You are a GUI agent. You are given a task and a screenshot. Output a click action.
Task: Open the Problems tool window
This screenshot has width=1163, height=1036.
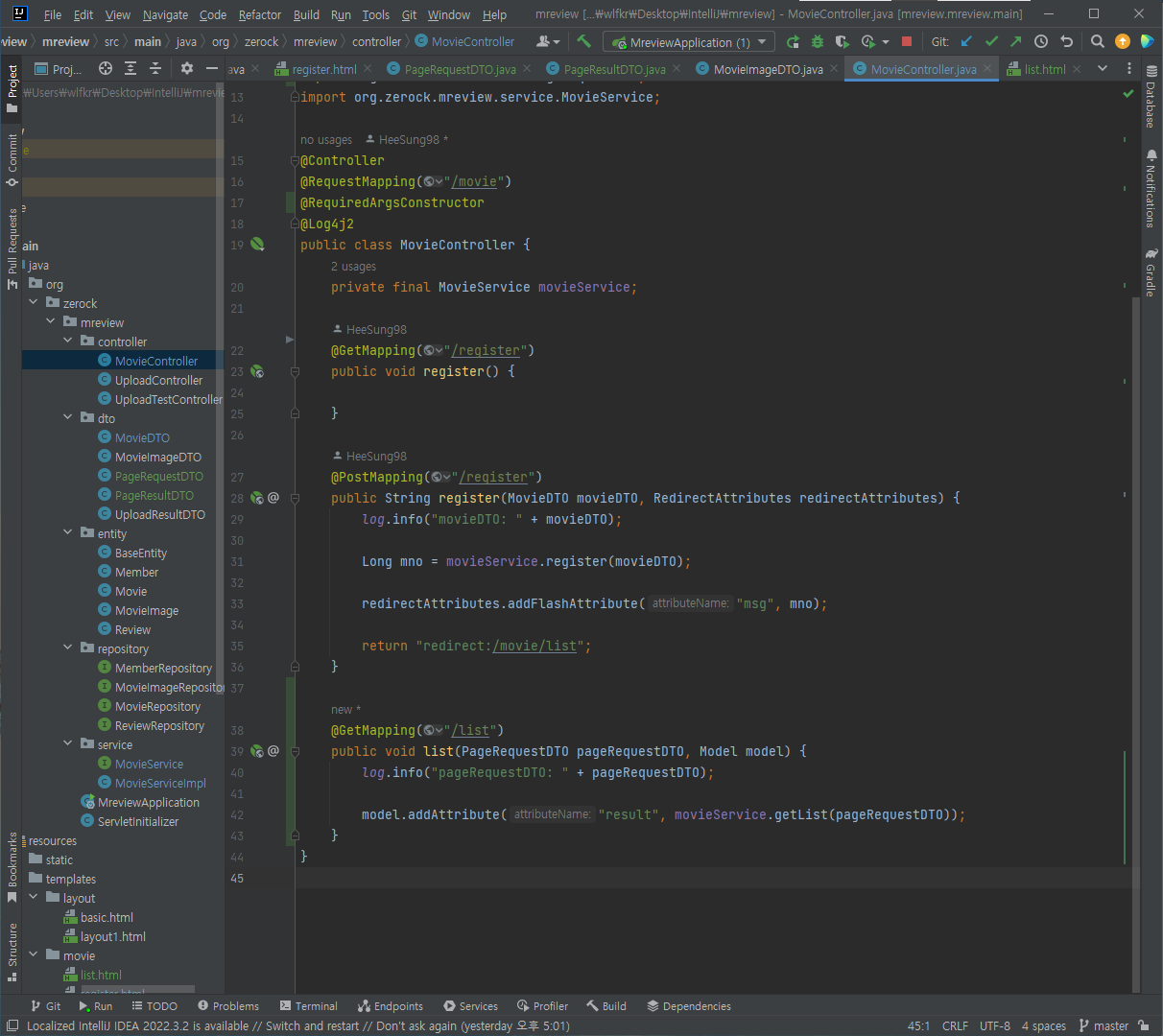click(227, 1006)
